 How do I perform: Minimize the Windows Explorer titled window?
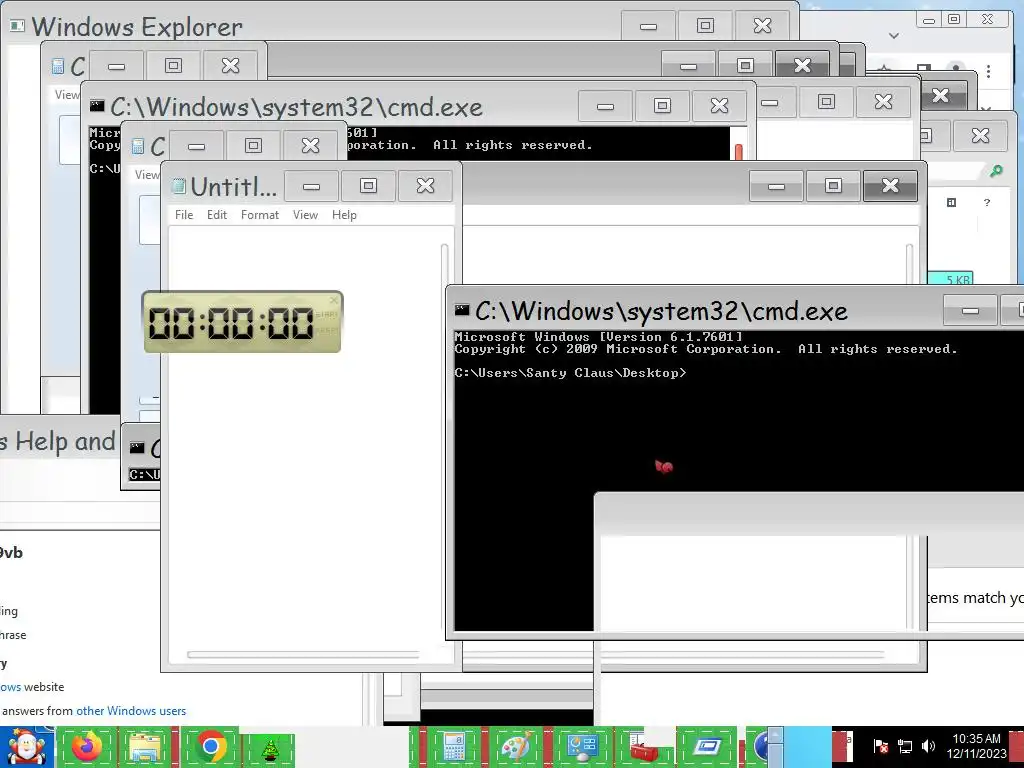pos(648,26)
